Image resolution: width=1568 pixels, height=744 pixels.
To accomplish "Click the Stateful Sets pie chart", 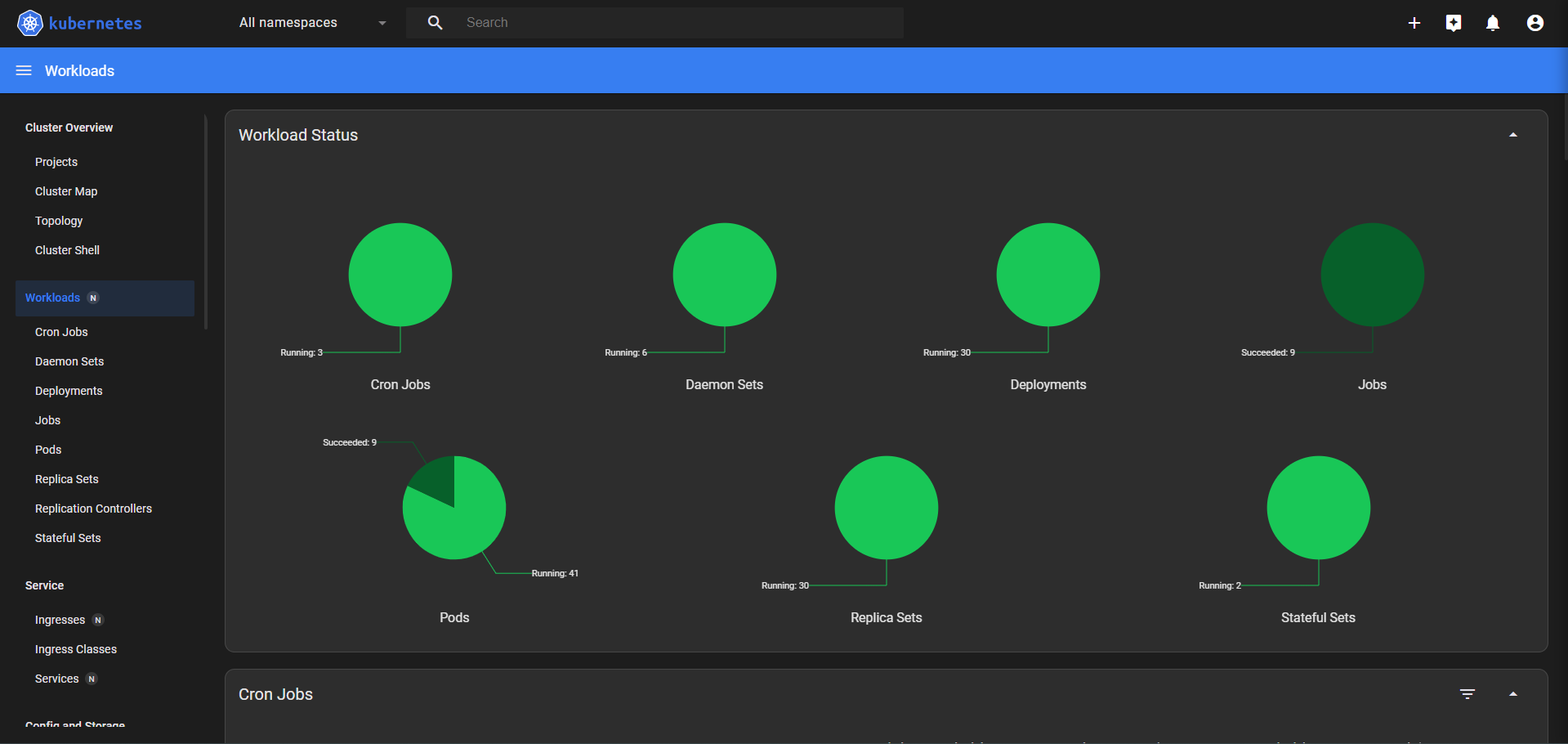I will 1319,508.
